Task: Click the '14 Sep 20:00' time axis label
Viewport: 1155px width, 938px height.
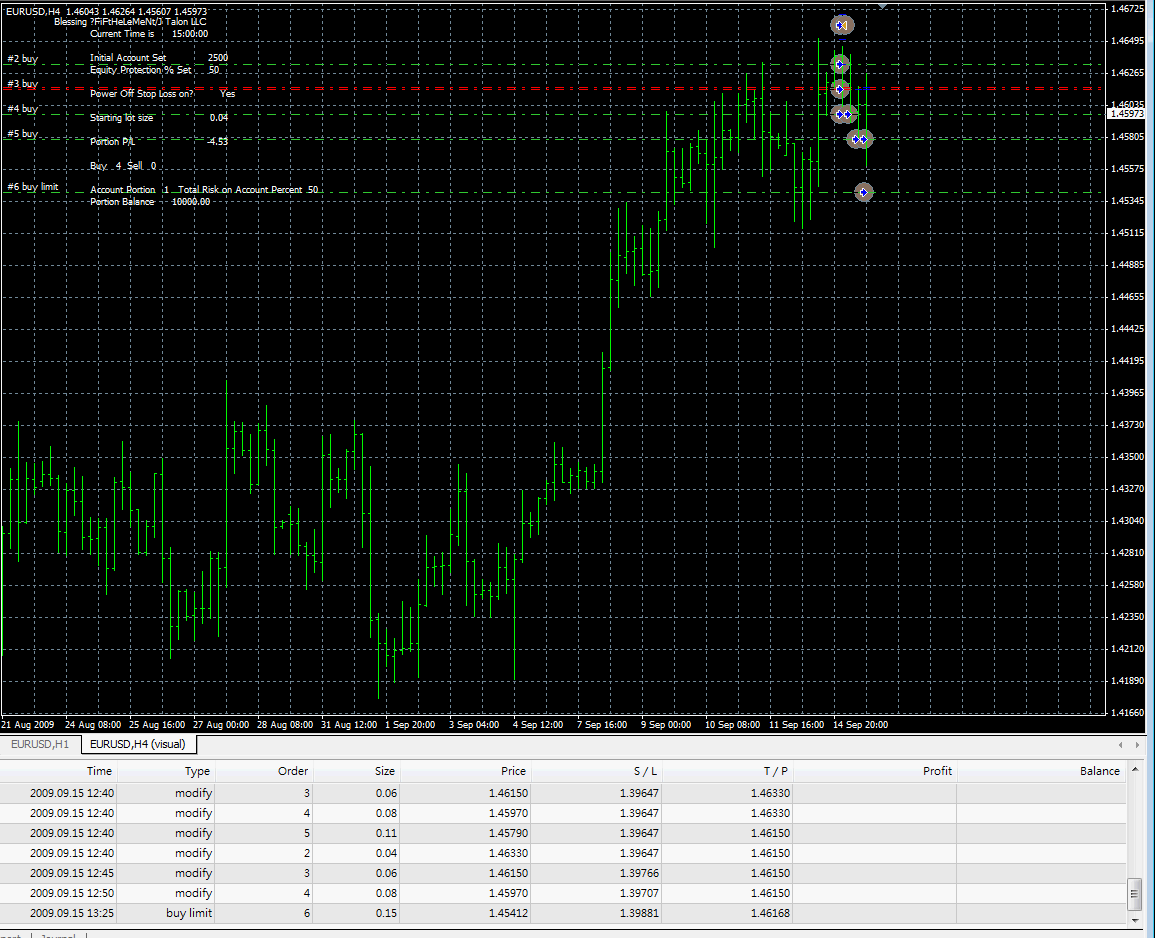Action: point(860,724)
